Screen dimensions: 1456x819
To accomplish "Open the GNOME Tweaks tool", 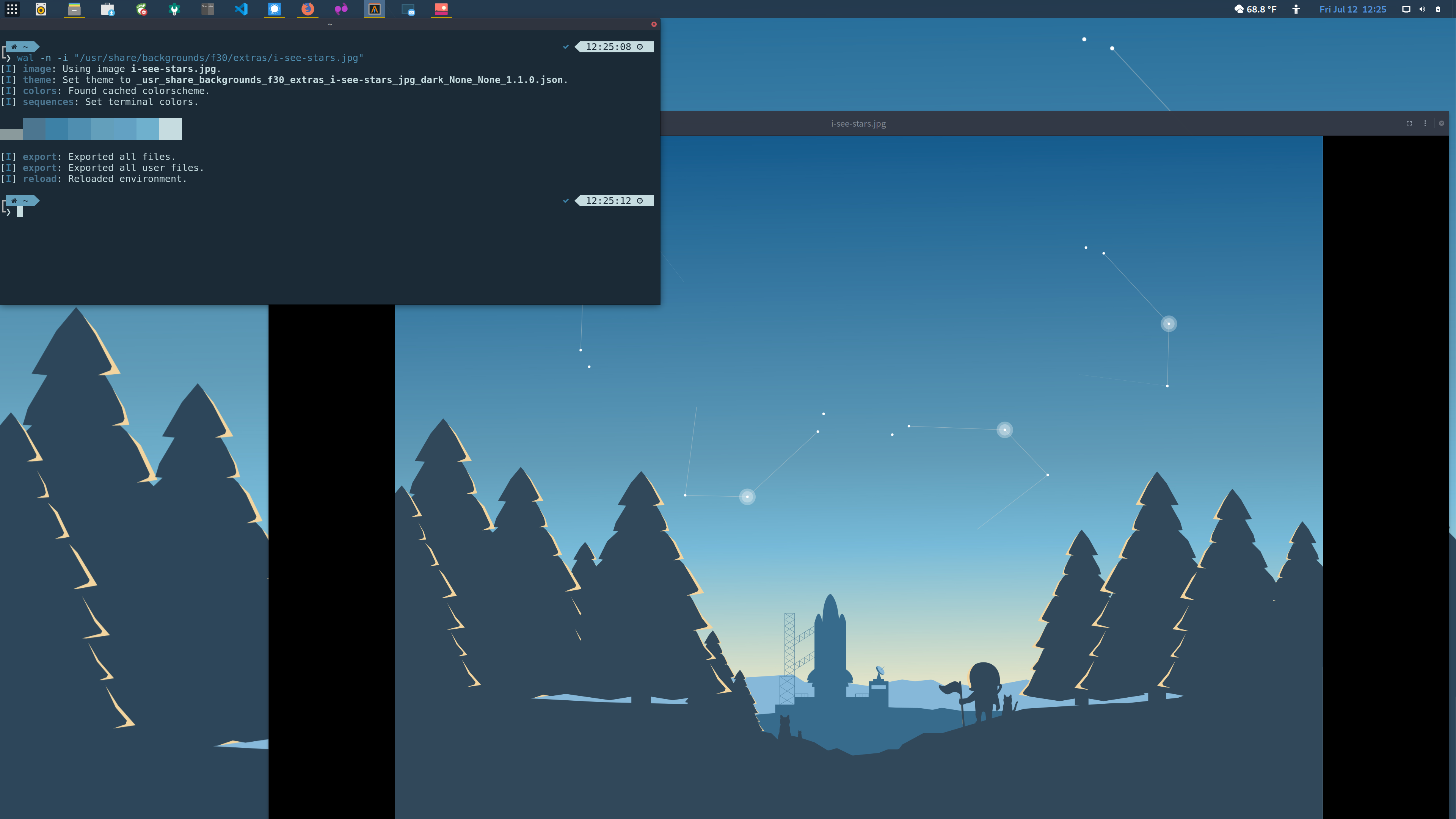I will click(x=175, y=9).
